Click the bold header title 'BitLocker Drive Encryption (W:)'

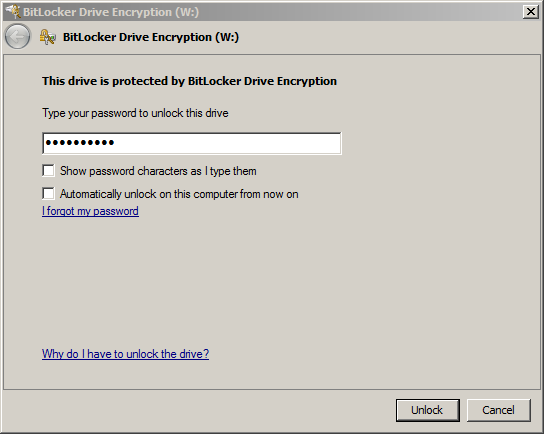[x=151, y=37]
